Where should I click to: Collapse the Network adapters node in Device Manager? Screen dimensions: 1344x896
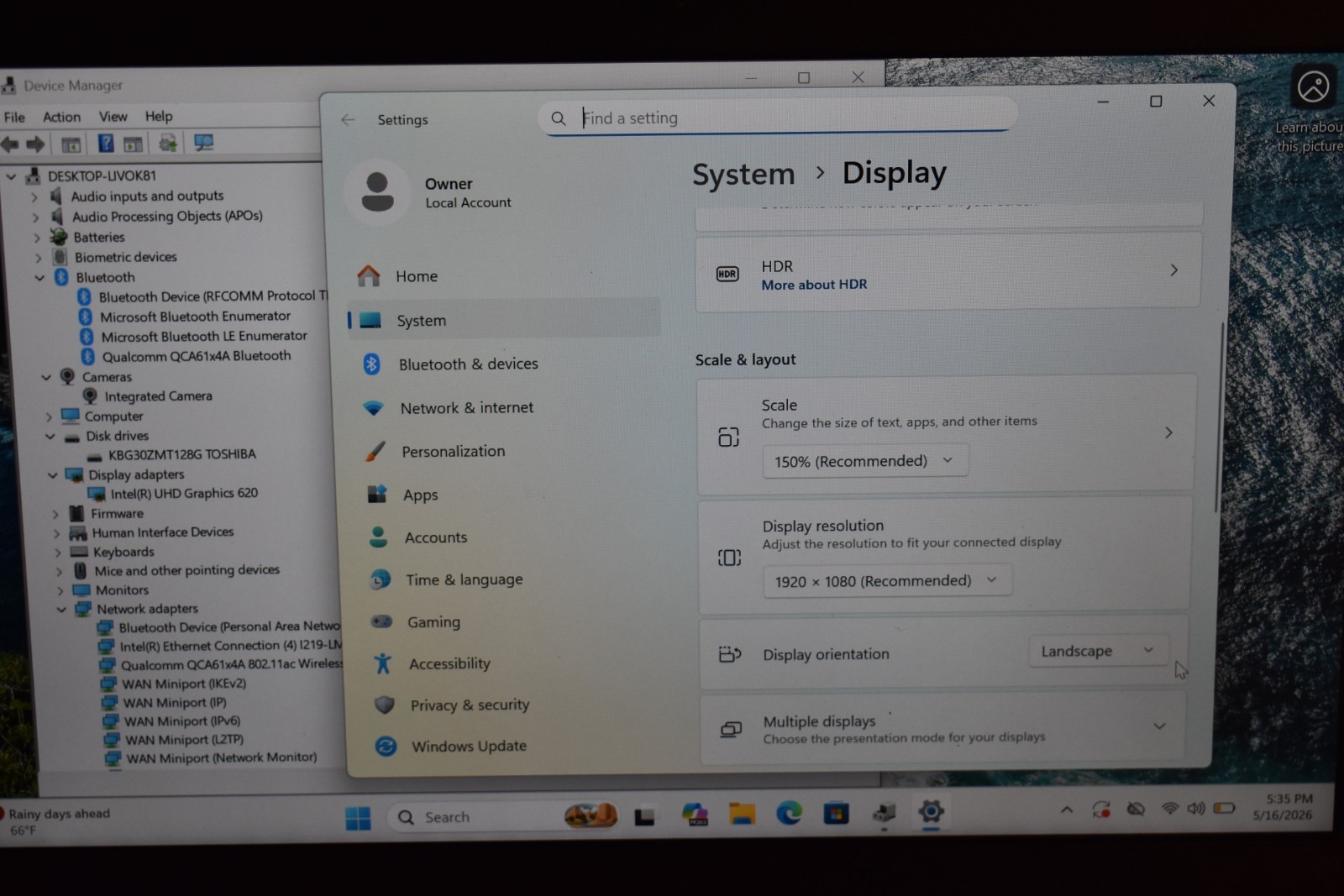coord(61,609)
